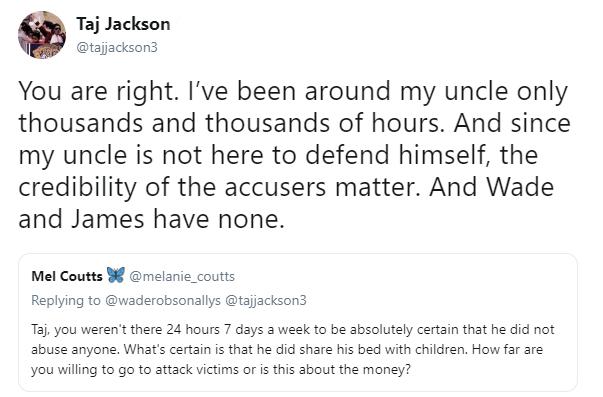
Task: Click the "Replying to" label text
Action: tap(66, 300)
